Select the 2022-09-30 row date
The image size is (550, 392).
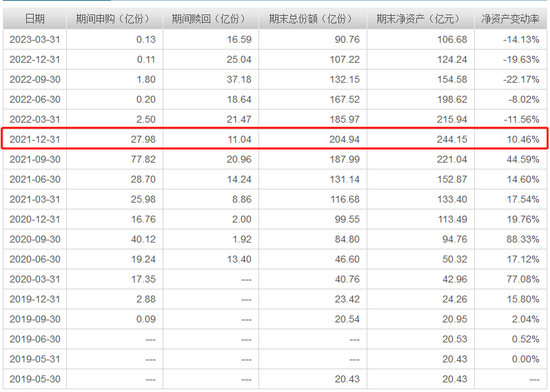(x=35, y=79)
